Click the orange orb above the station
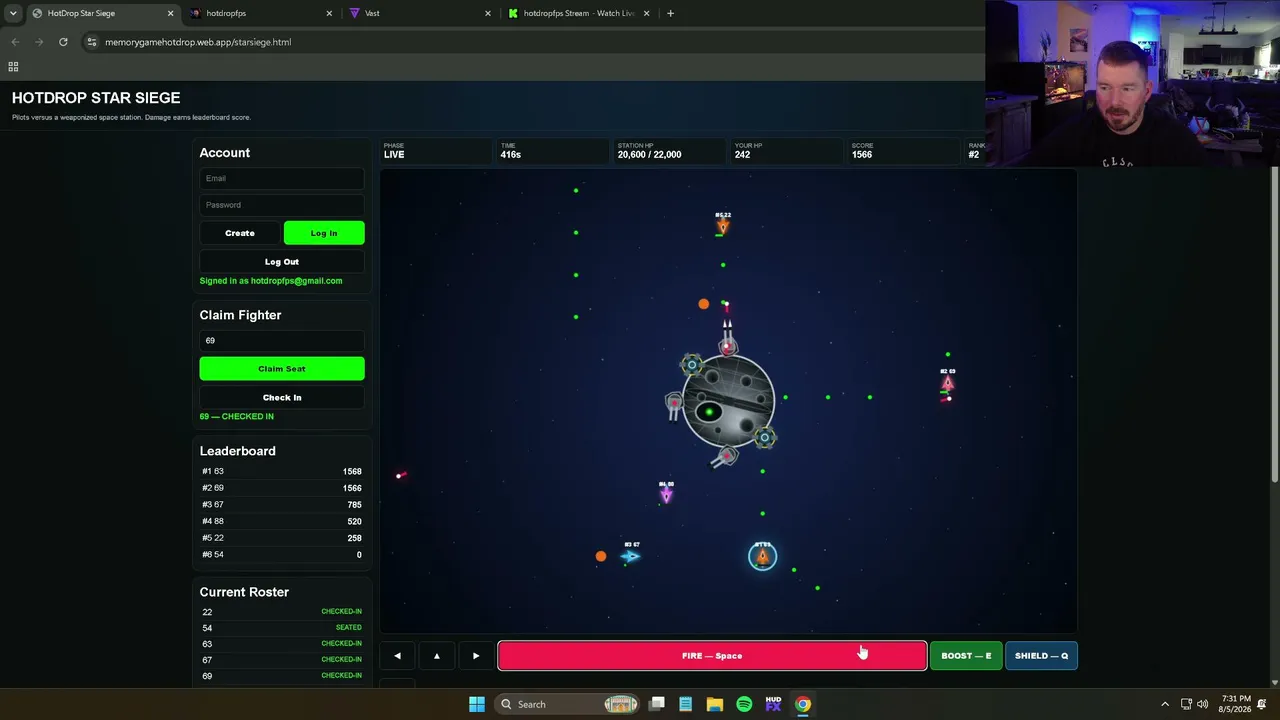Viewport: 1280px width, 720px height. pos(703,304)
